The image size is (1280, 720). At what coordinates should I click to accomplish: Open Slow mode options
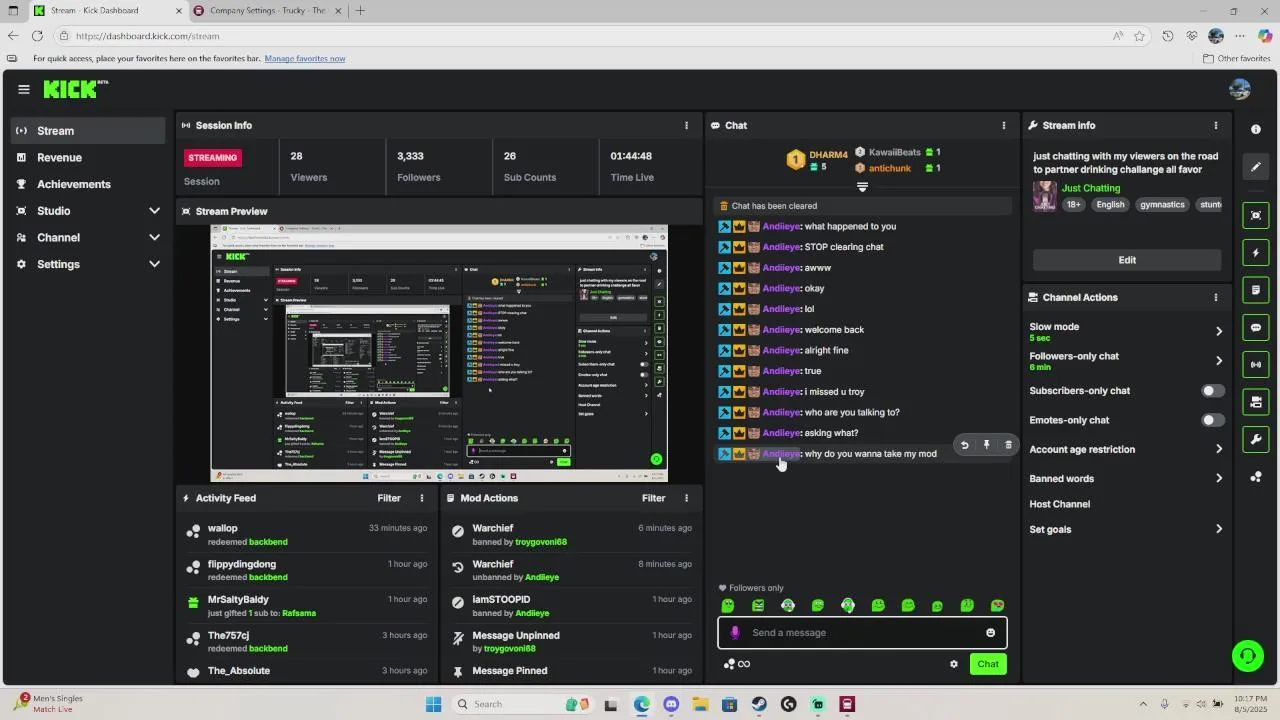click(x=1126, y=331)
